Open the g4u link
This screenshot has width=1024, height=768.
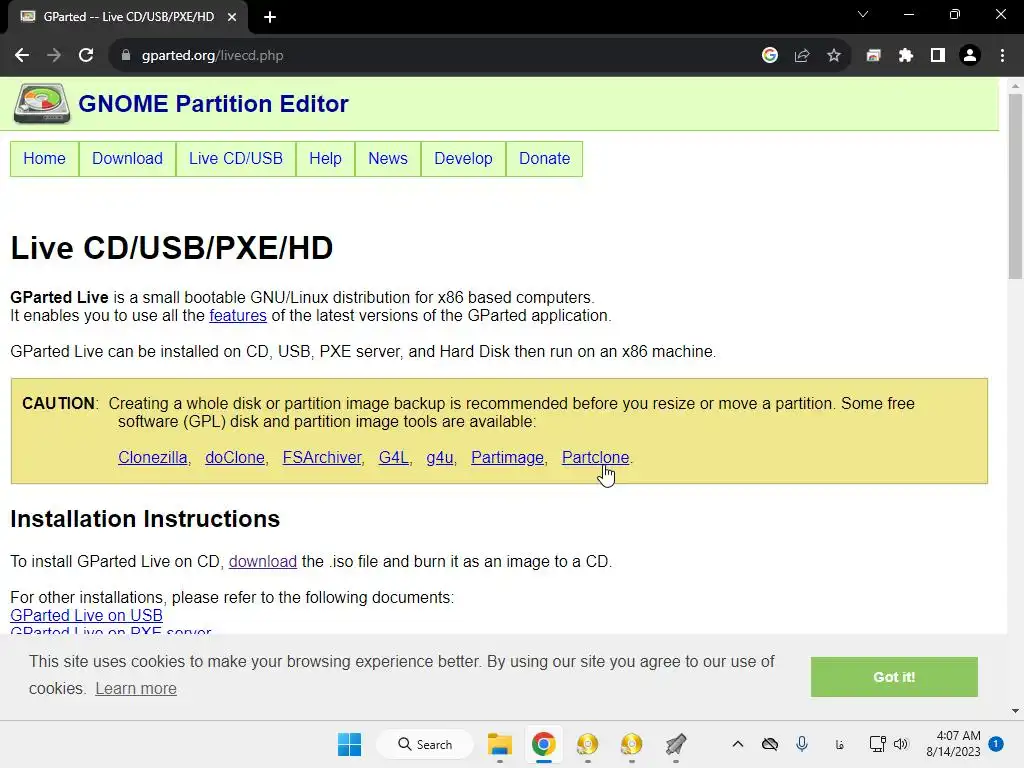pos(440,457)
